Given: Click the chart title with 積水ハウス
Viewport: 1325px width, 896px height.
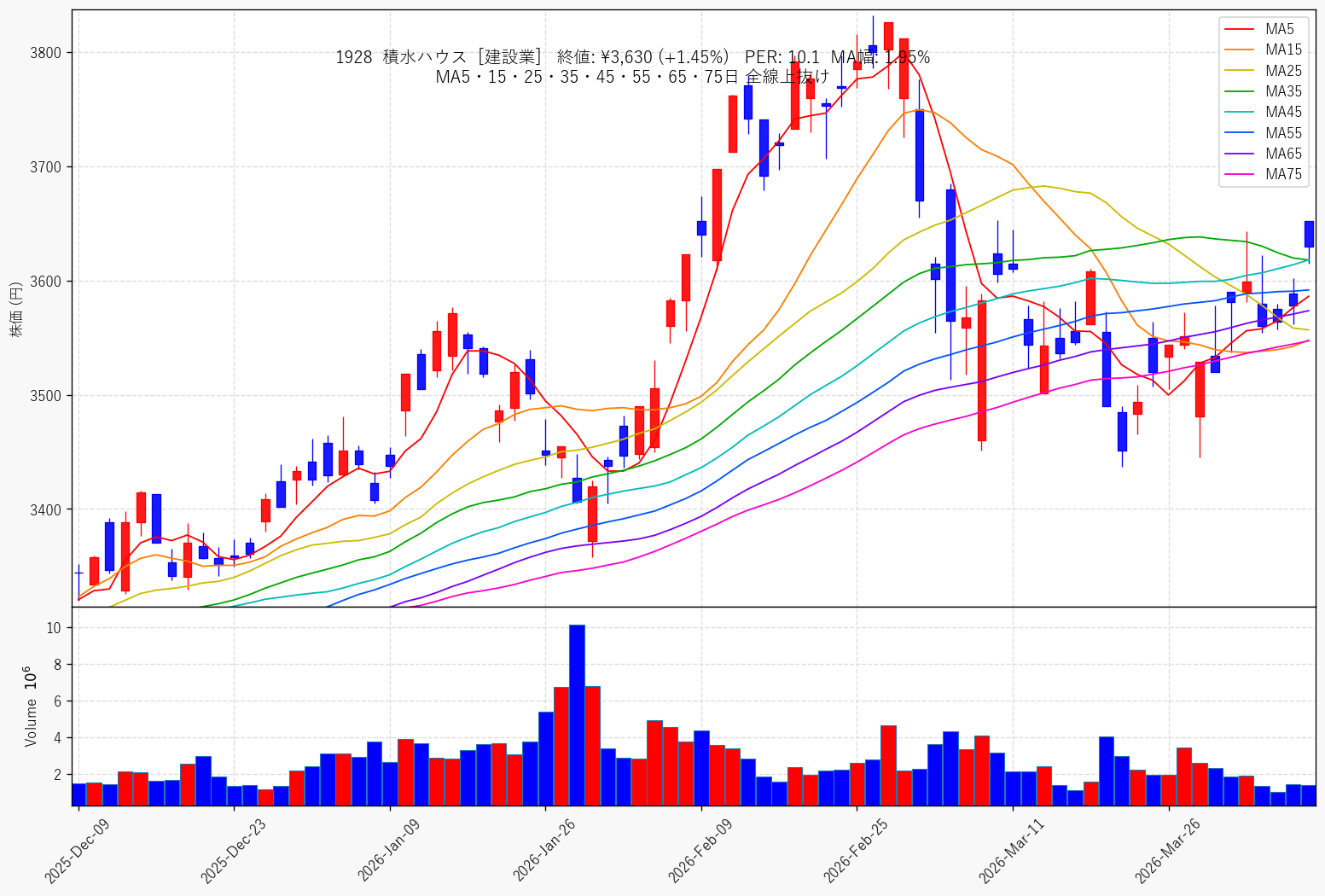Looking at the screenshot, I should click(x=632, y=57).
